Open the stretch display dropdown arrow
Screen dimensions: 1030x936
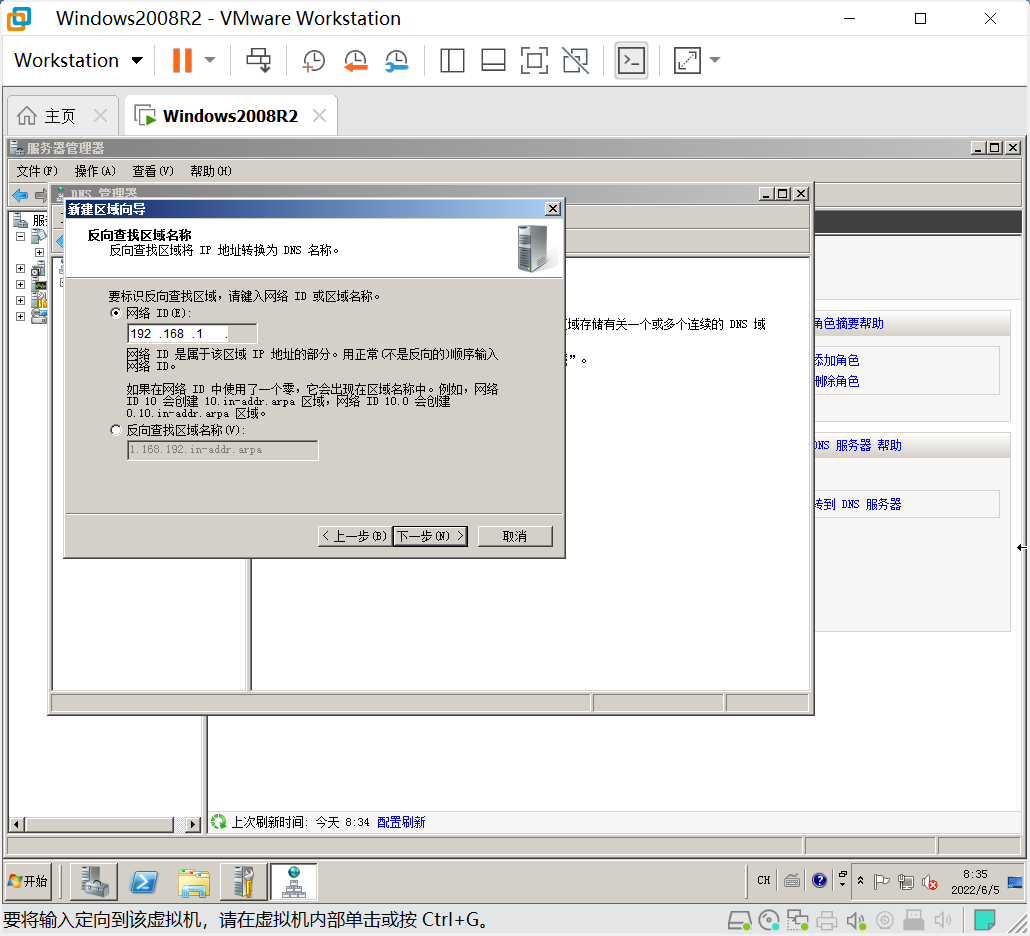coord(715,60)
